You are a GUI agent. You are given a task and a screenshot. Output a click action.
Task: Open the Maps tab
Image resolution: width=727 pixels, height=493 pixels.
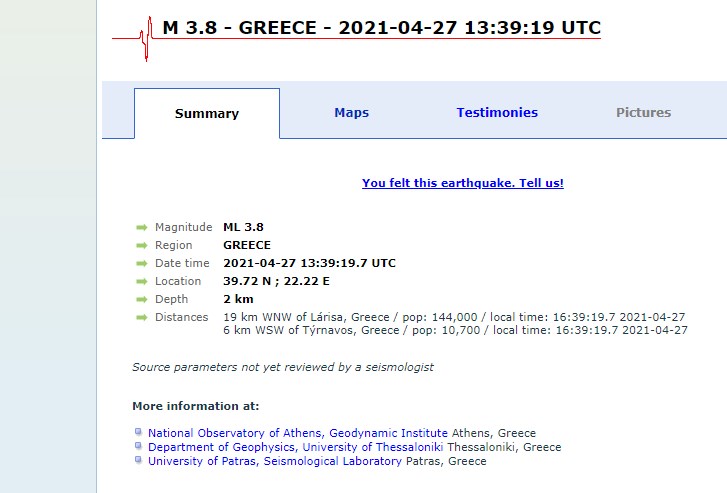351,113
